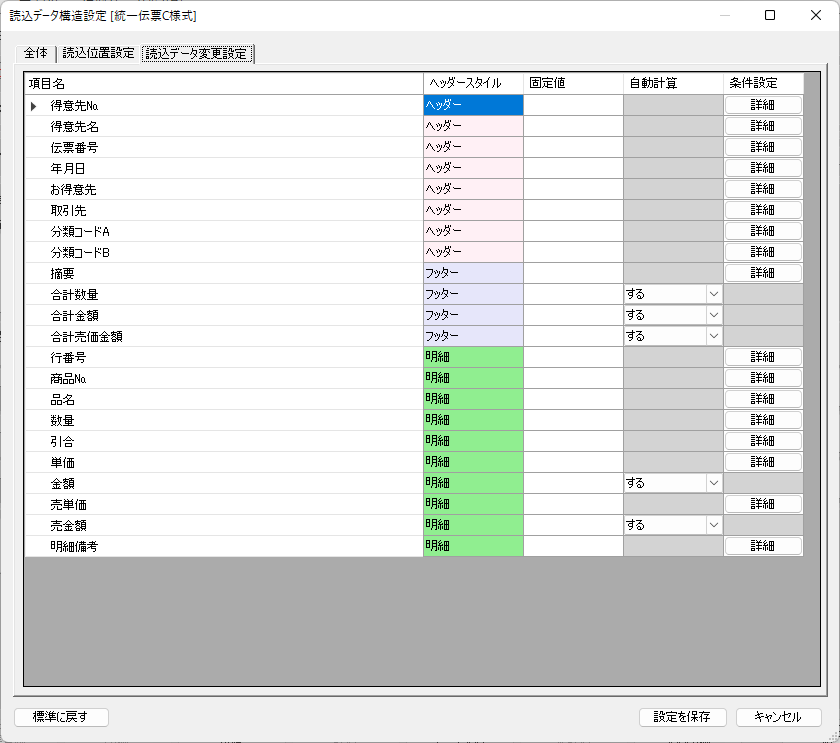Click 固定値 field for 明細備考 row

[573, 546]
